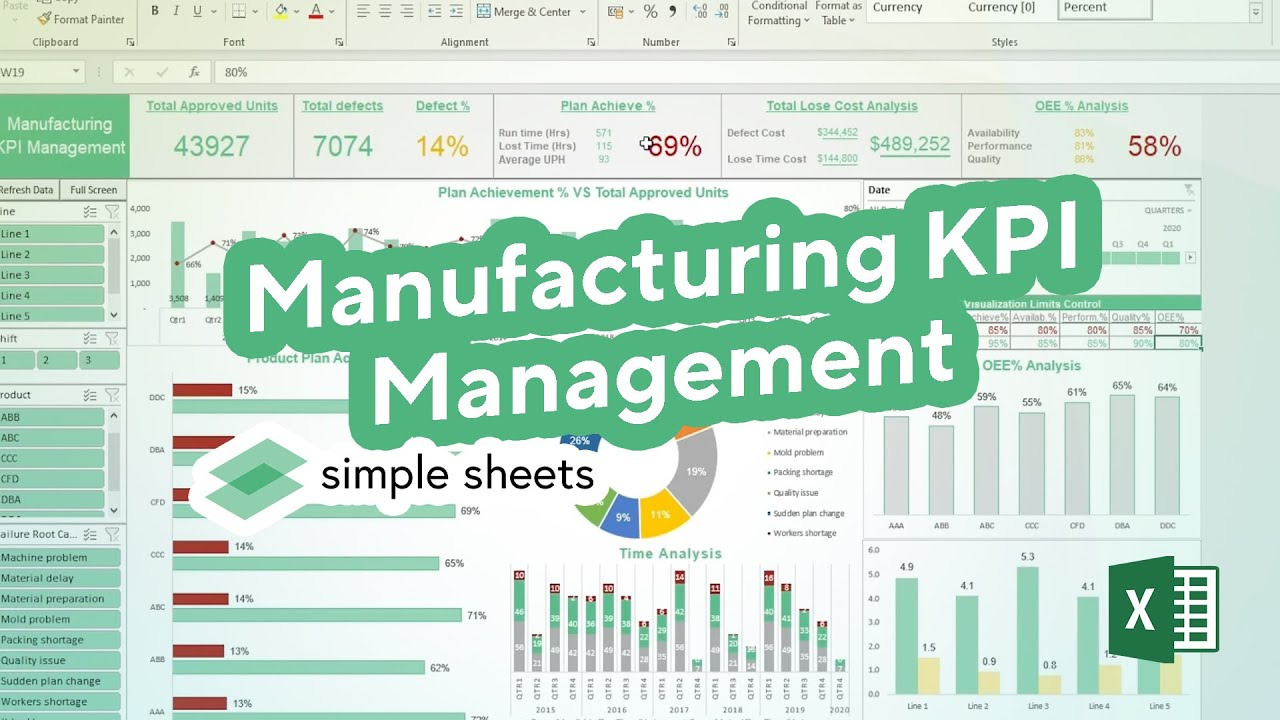This screenshot has width=1280, height=720.
Task: Click the Italic formatting icon
Action: 176,12
